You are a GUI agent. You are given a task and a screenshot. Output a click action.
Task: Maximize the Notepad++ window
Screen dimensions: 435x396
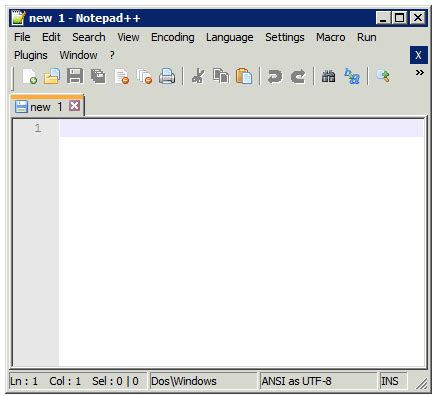click(399, 18)
